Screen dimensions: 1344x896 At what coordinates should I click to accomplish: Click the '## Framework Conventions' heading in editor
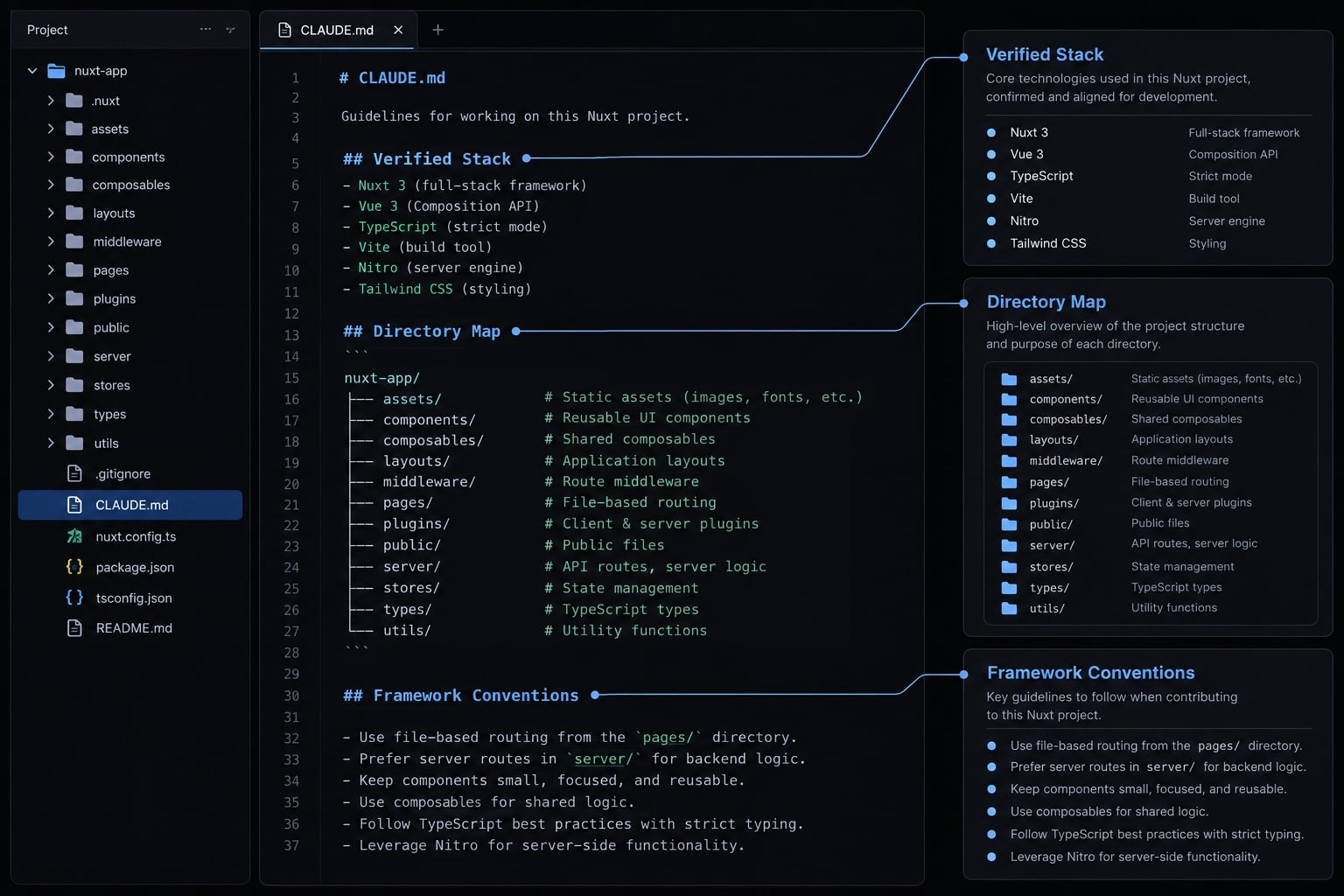461,695
